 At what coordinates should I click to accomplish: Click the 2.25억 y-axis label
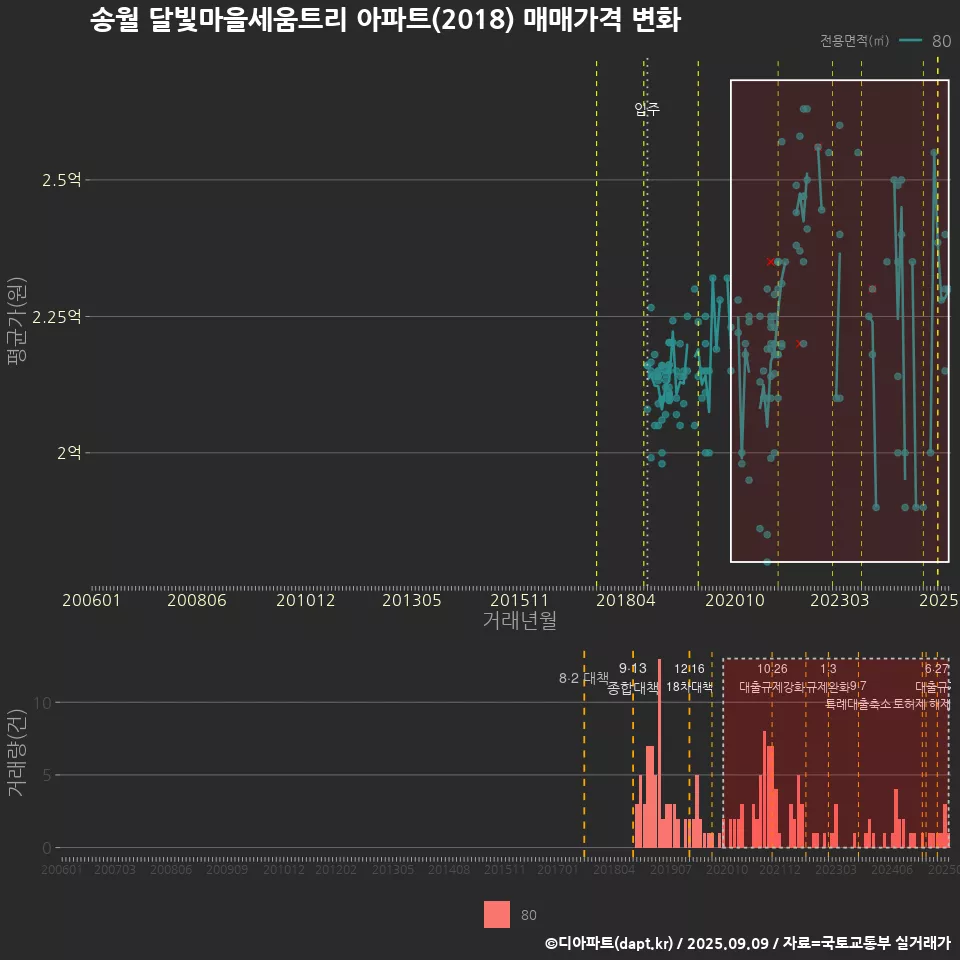(x=56, y=317)
